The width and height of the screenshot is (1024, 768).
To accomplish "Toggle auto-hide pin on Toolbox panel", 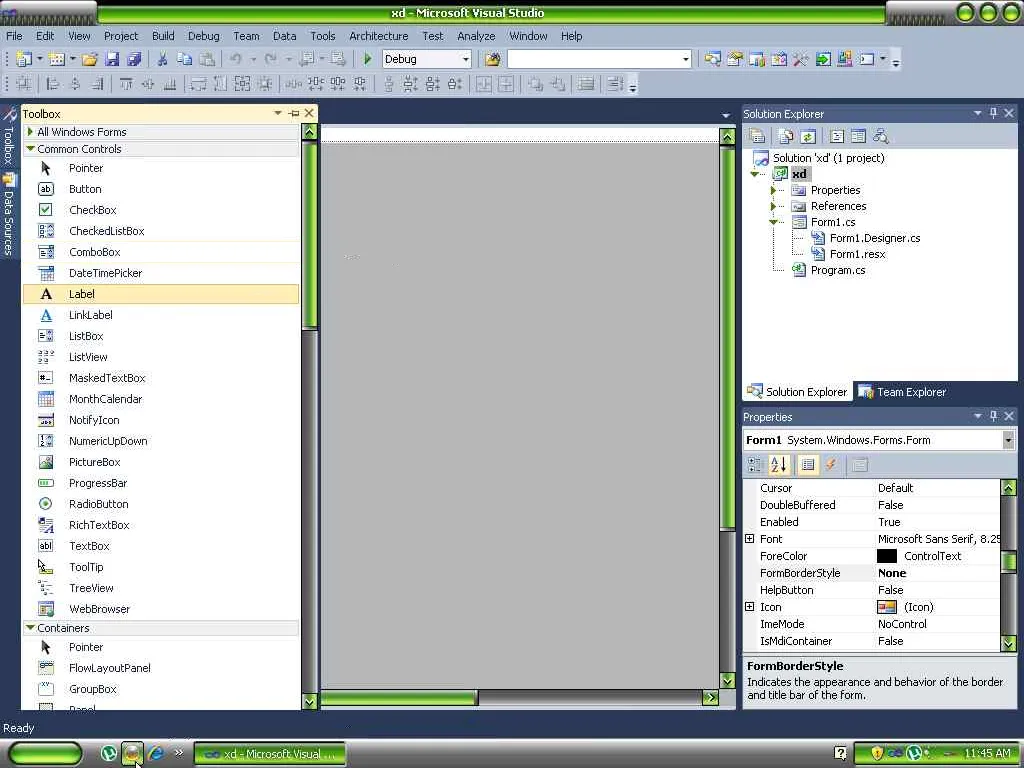I will click(294, 114).
